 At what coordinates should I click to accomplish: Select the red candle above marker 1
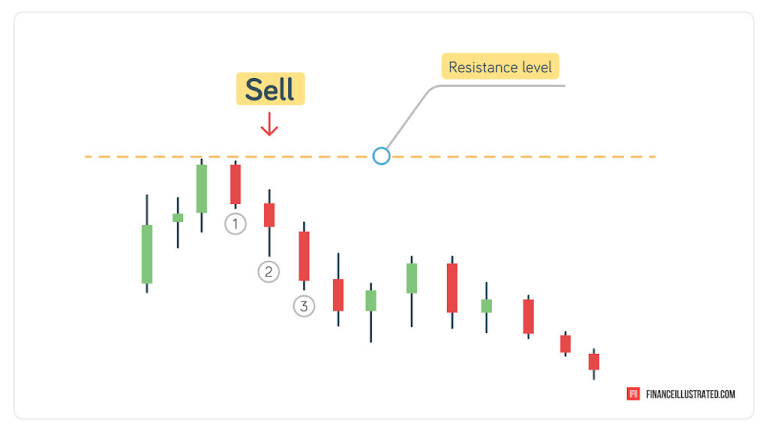pos(236,184)
